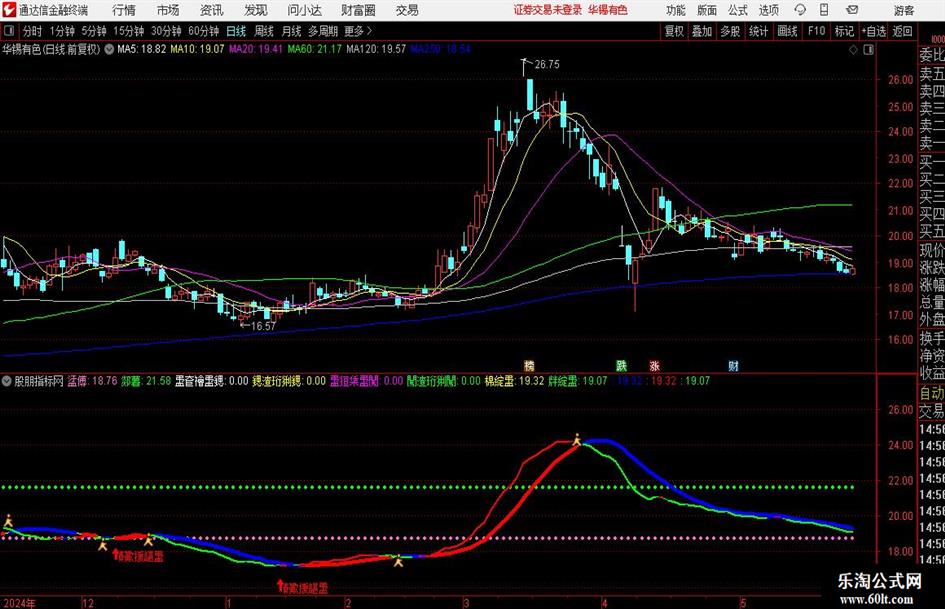The width and height of the screenshot is (945, 609).
Task: Click the MA120: 19.57 indicator value
Action: 375,49
